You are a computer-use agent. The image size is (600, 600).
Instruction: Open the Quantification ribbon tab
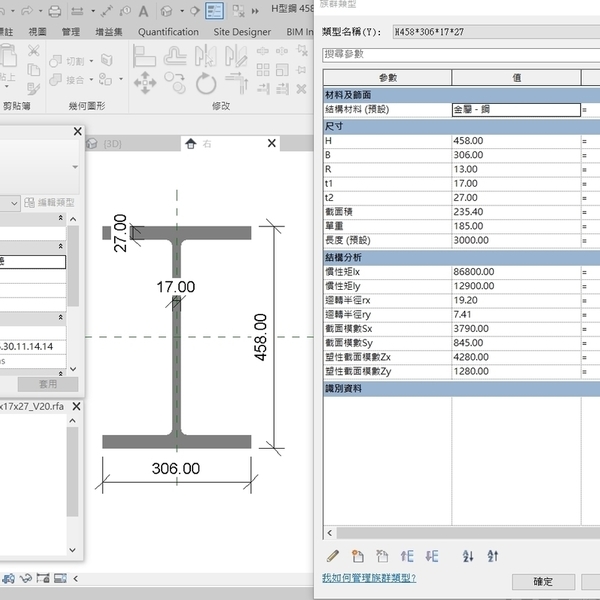[168, 32]
